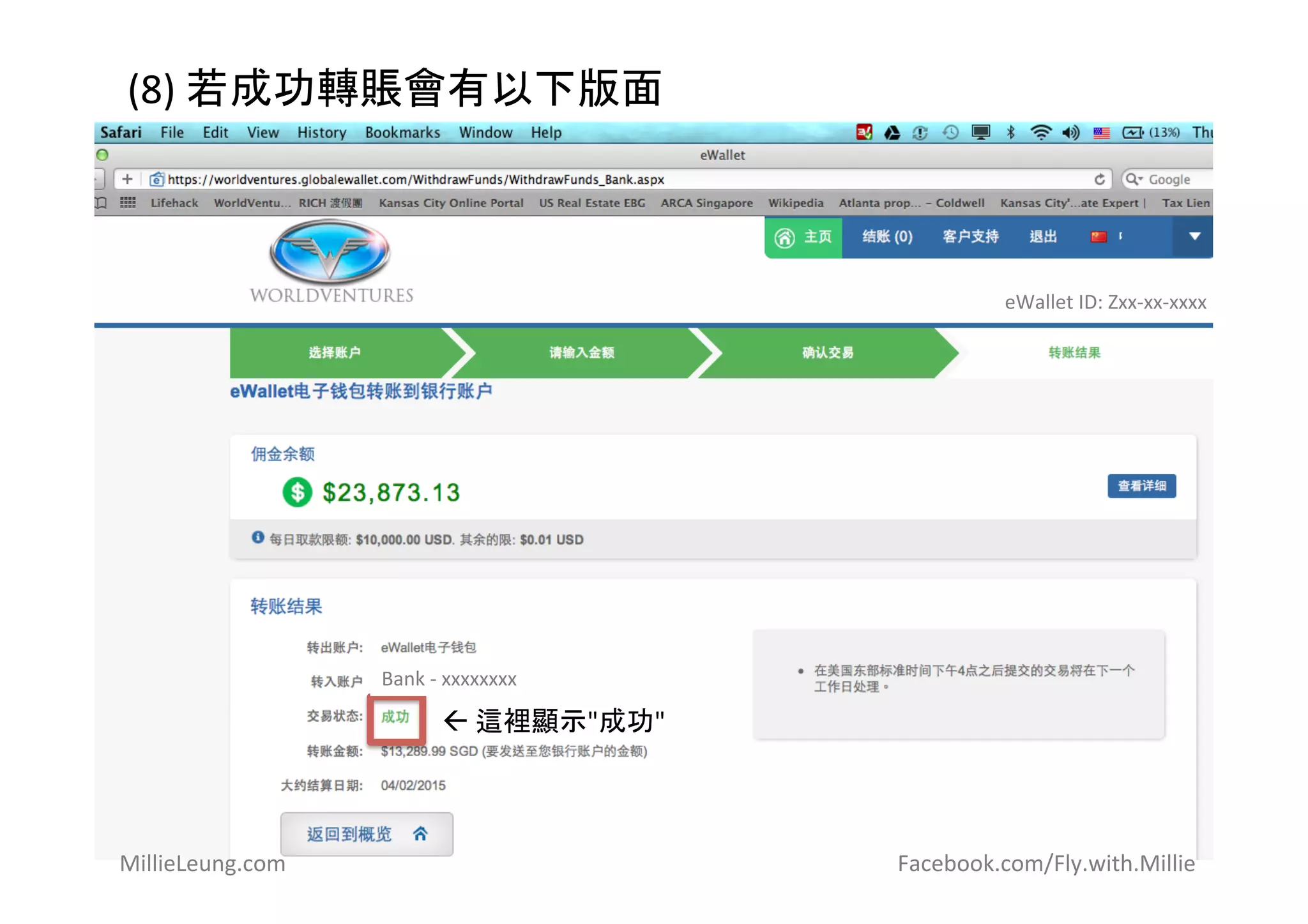Image resolution: width=1308 pixels, height=924 pixels.
Task: Open the Window menu
Action: 485,132
